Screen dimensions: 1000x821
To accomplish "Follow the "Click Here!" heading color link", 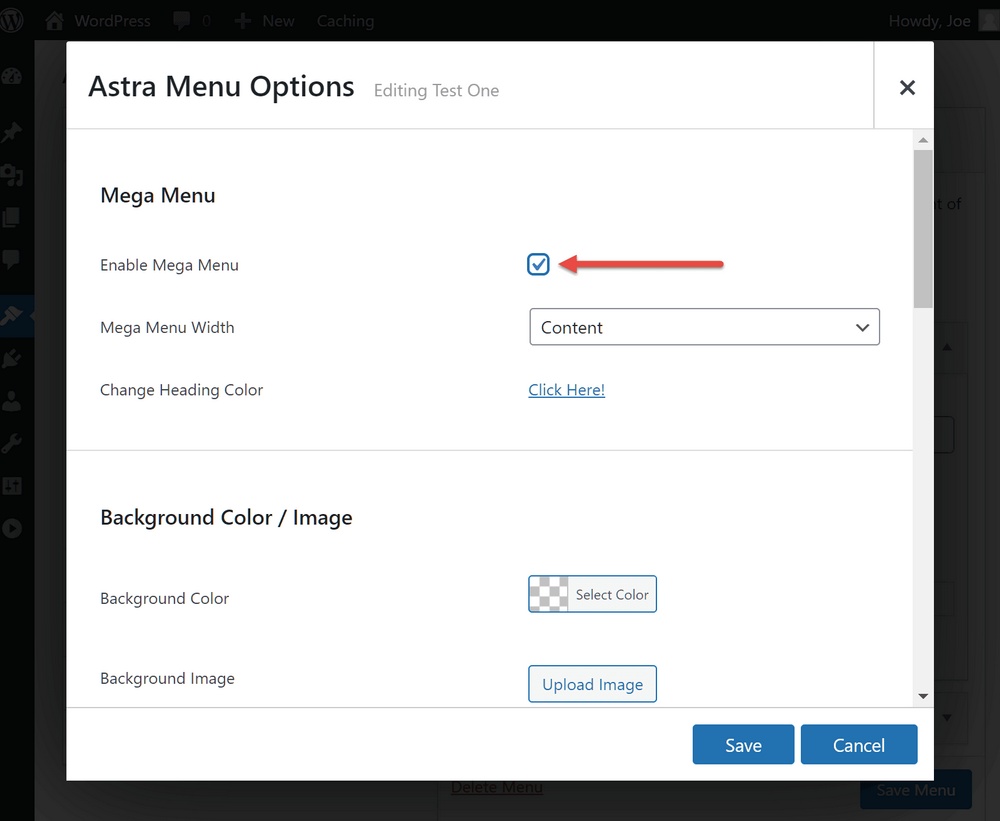I will [566, 390].
